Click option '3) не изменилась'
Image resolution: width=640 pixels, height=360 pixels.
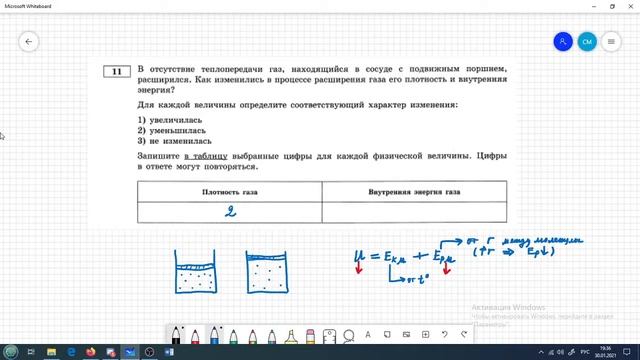[174, 141]
